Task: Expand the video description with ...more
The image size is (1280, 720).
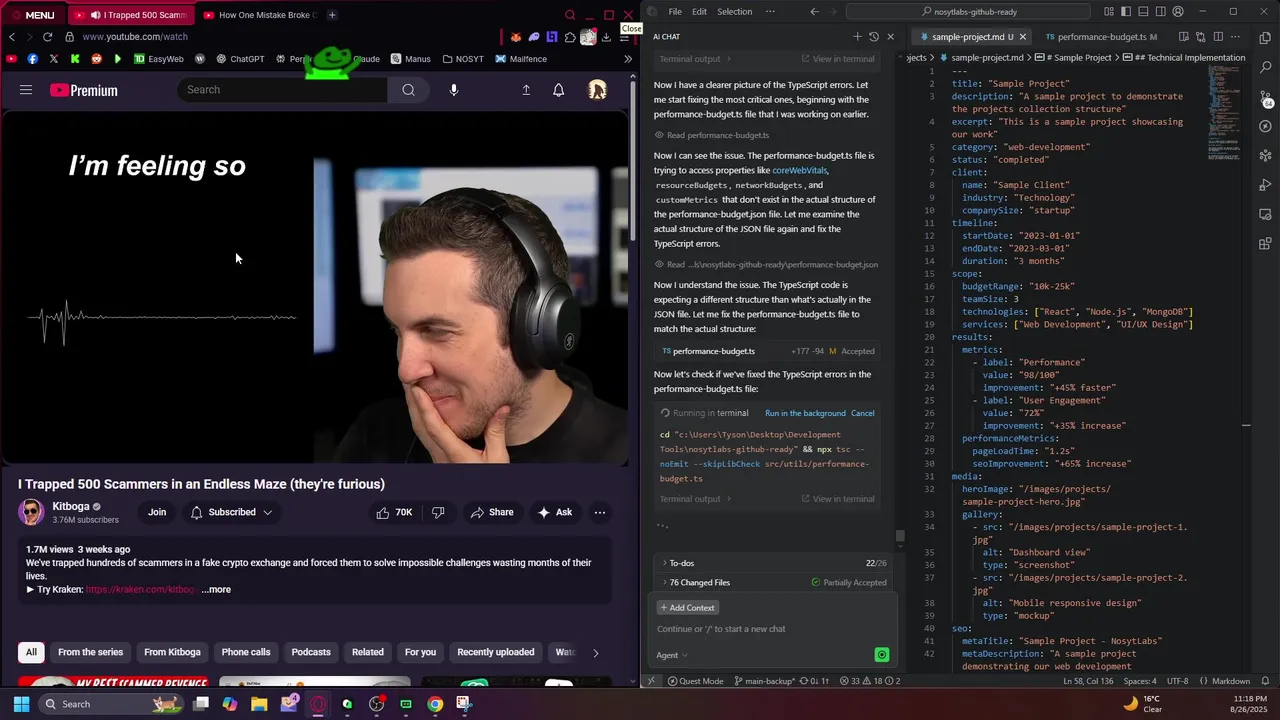Action: coord(216,590)
